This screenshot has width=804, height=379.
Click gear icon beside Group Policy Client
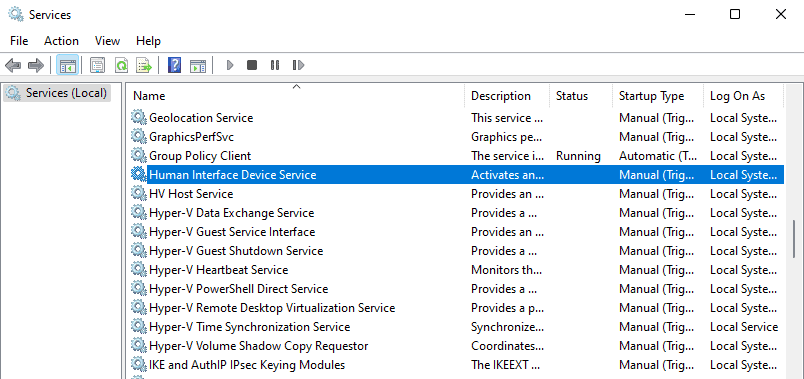(x=138, y=155)
